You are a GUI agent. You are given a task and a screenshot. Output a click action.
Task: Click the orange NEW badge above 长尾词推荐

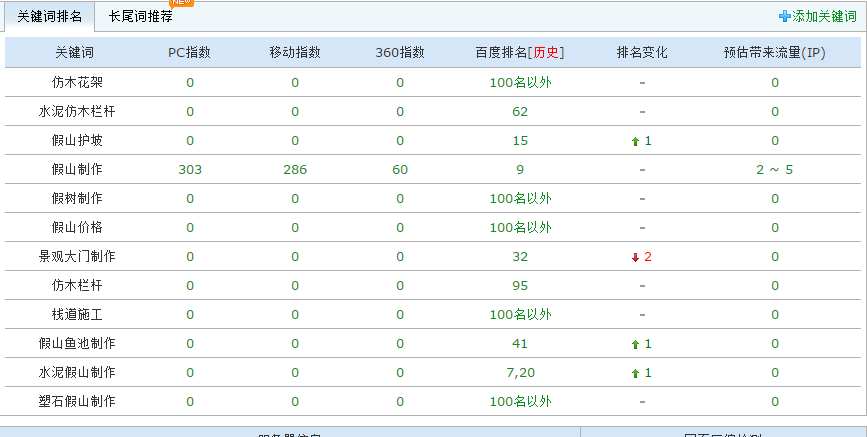(x=182, y=2)
